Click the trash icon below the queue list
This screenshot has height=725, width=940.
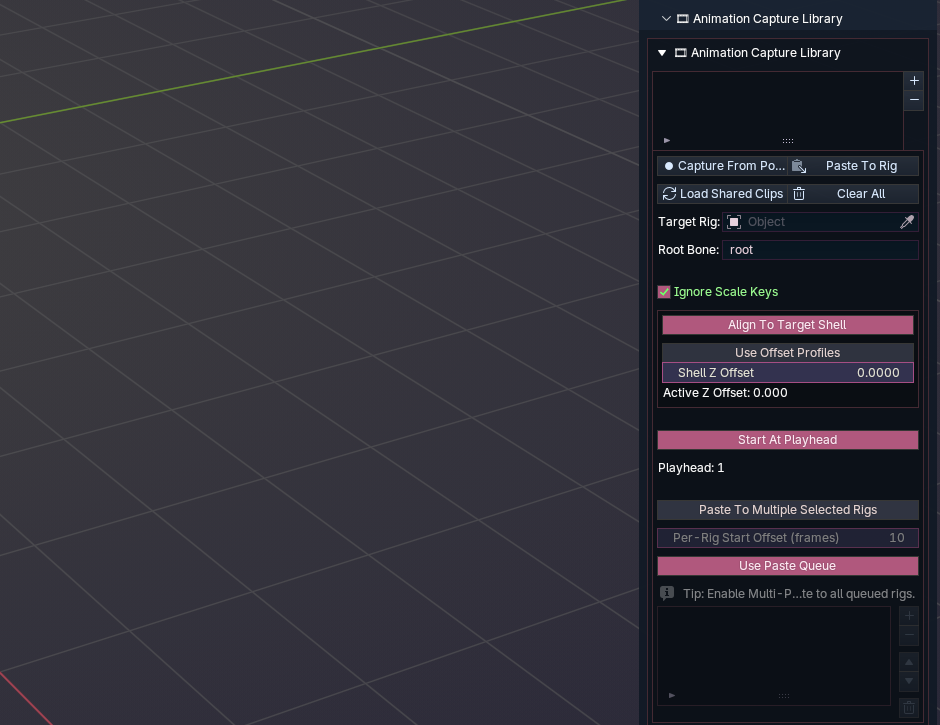(x=908, y=707)
